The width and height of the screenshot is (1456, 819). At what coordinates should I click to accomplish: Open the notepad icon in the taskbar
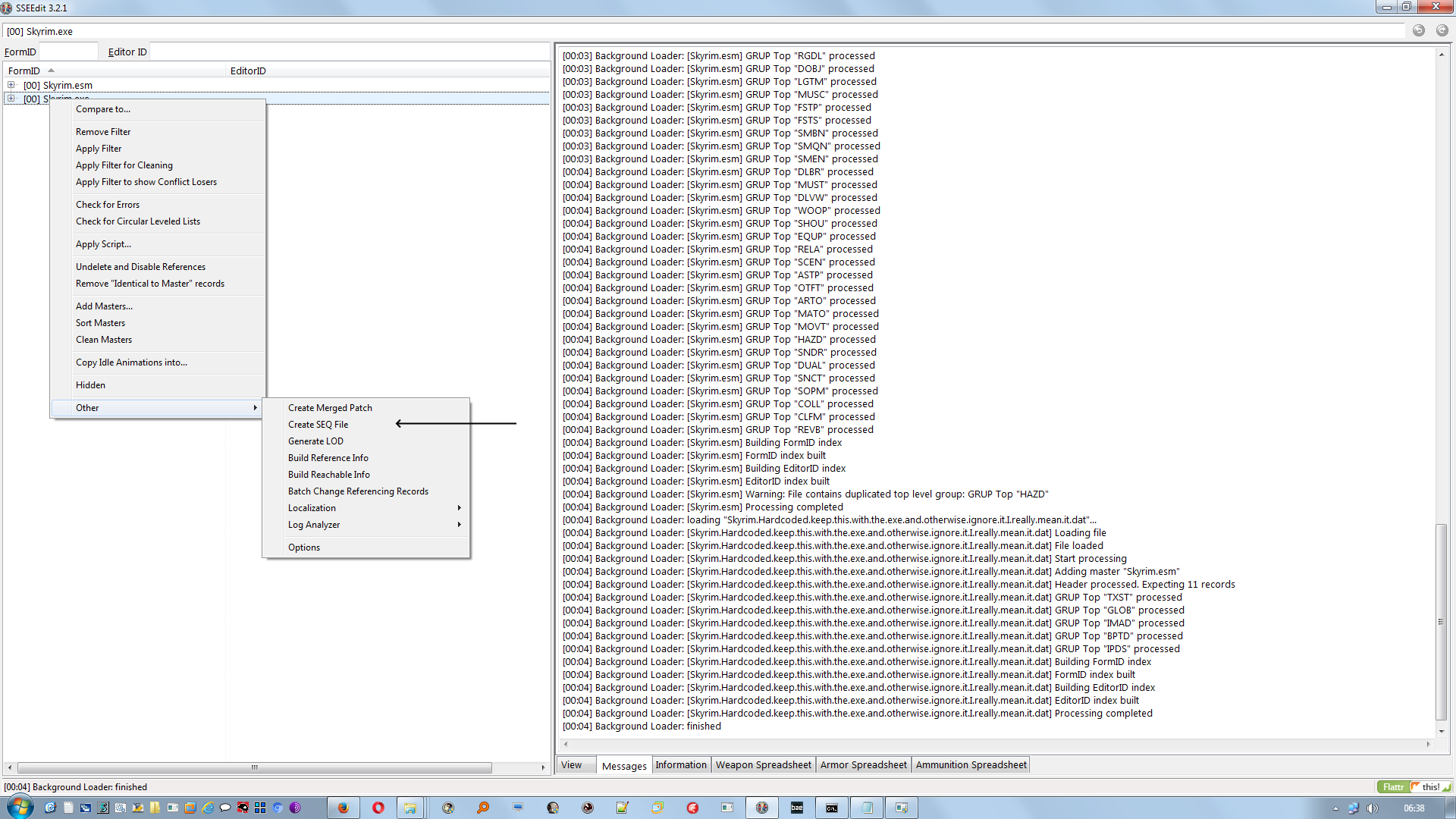[67, 807]
